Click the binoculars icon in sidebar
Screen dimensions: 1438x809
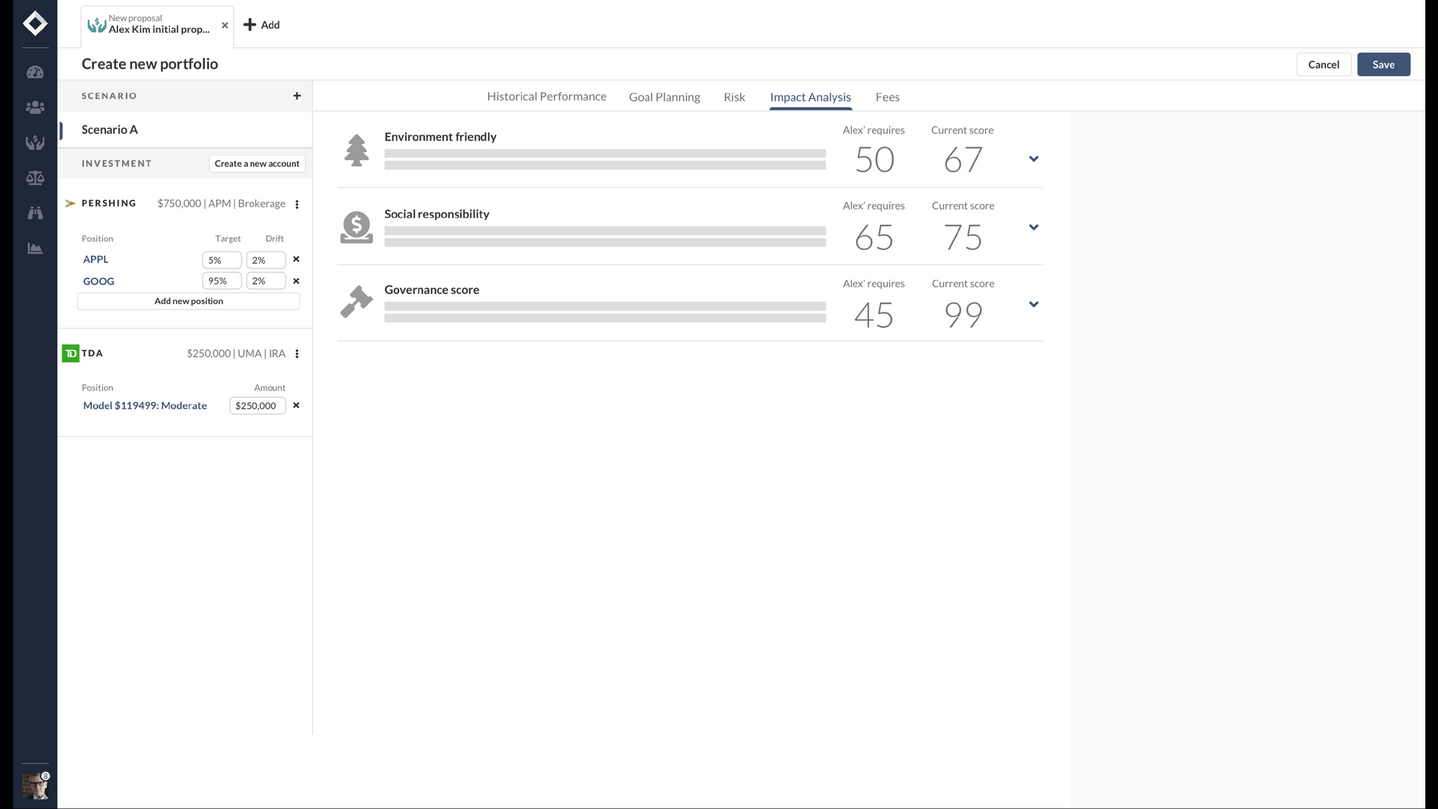[x=35, y=213]
